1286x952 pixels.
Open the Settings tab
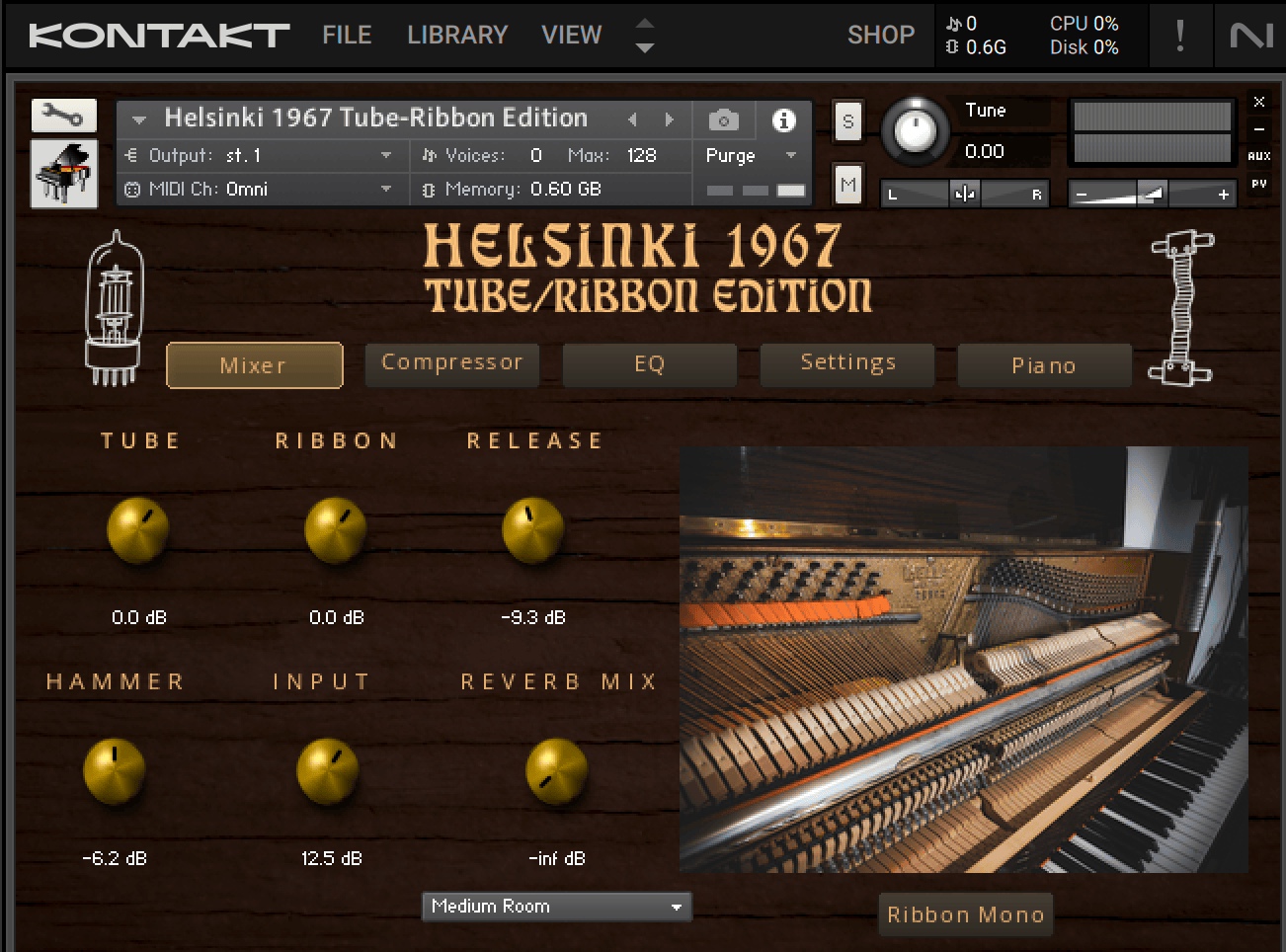tap(847, 363)
